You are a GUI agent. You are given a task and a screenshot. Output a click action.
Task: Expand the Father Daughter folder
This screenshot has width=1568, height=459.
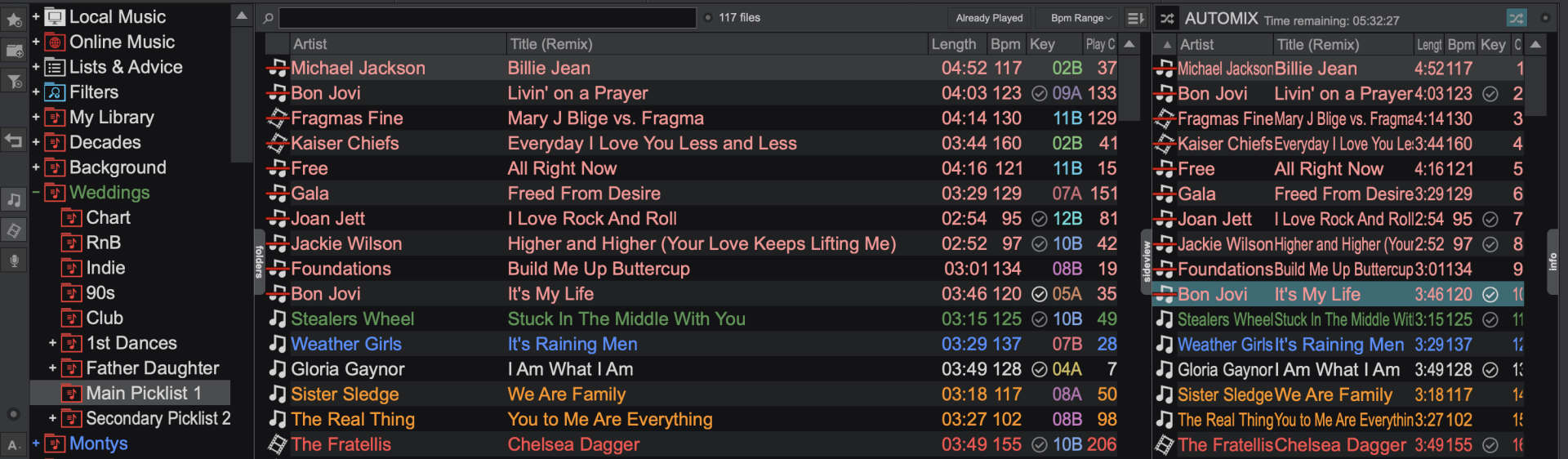53,368
